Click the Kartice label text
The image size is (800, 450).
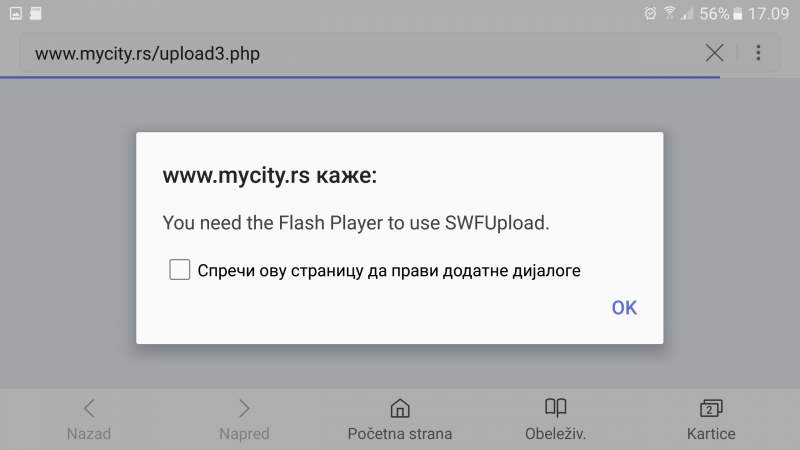[711, 434]
